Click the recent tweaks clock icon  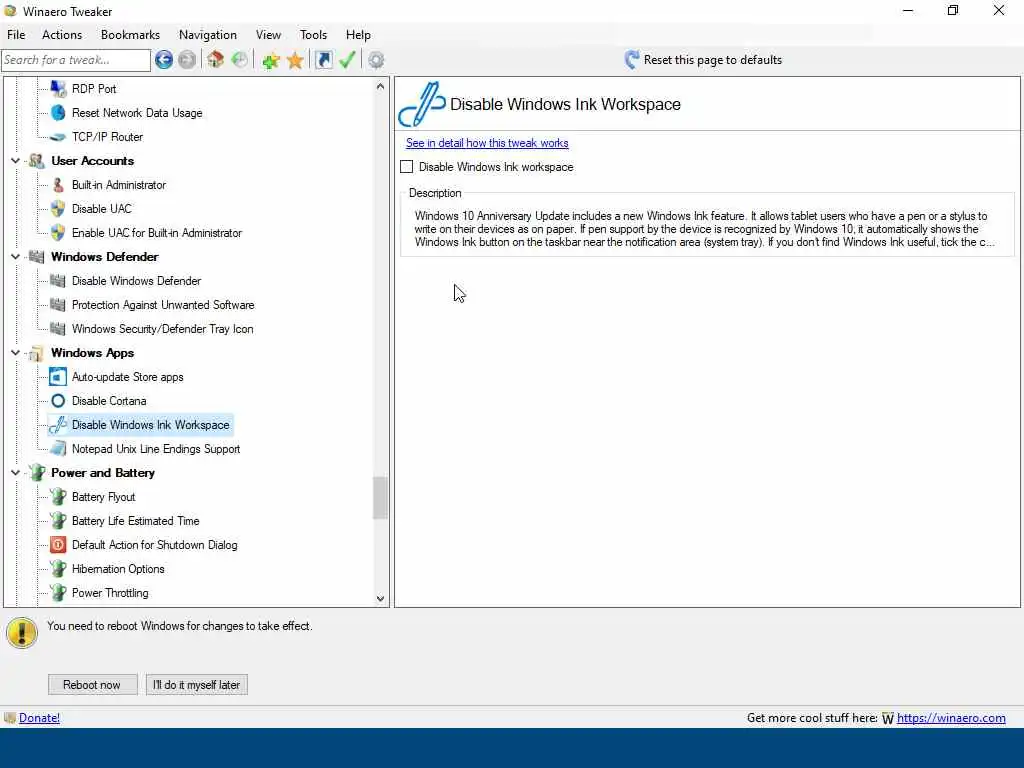[x=240, y=60]
